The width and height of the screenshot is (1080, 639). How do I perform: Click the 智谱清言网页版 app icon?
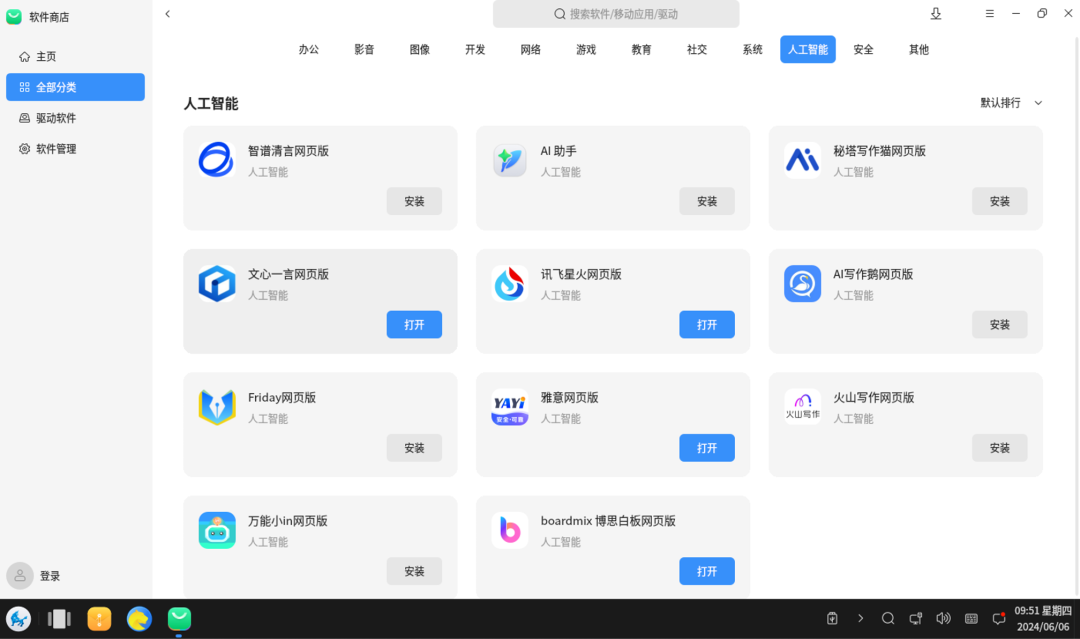click(216, 160)
